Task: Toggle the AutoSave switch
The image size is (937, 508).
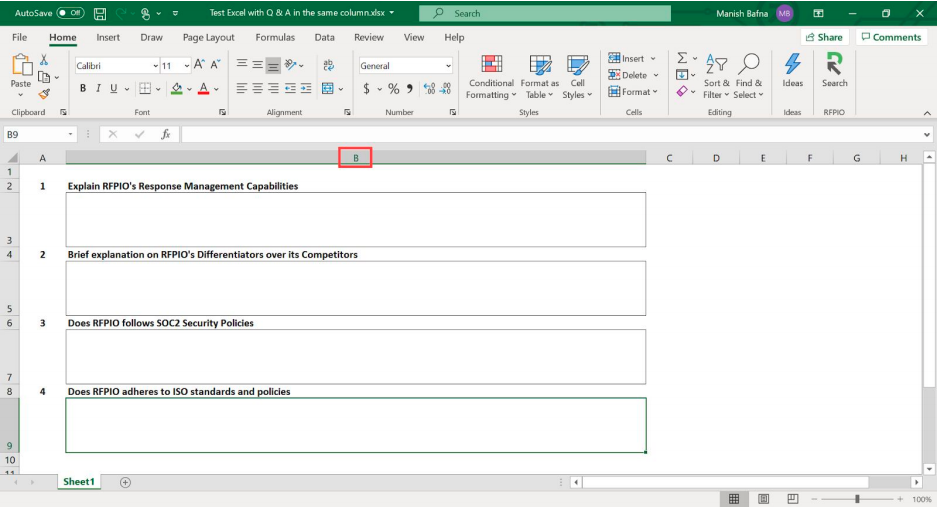Action: 70,13
